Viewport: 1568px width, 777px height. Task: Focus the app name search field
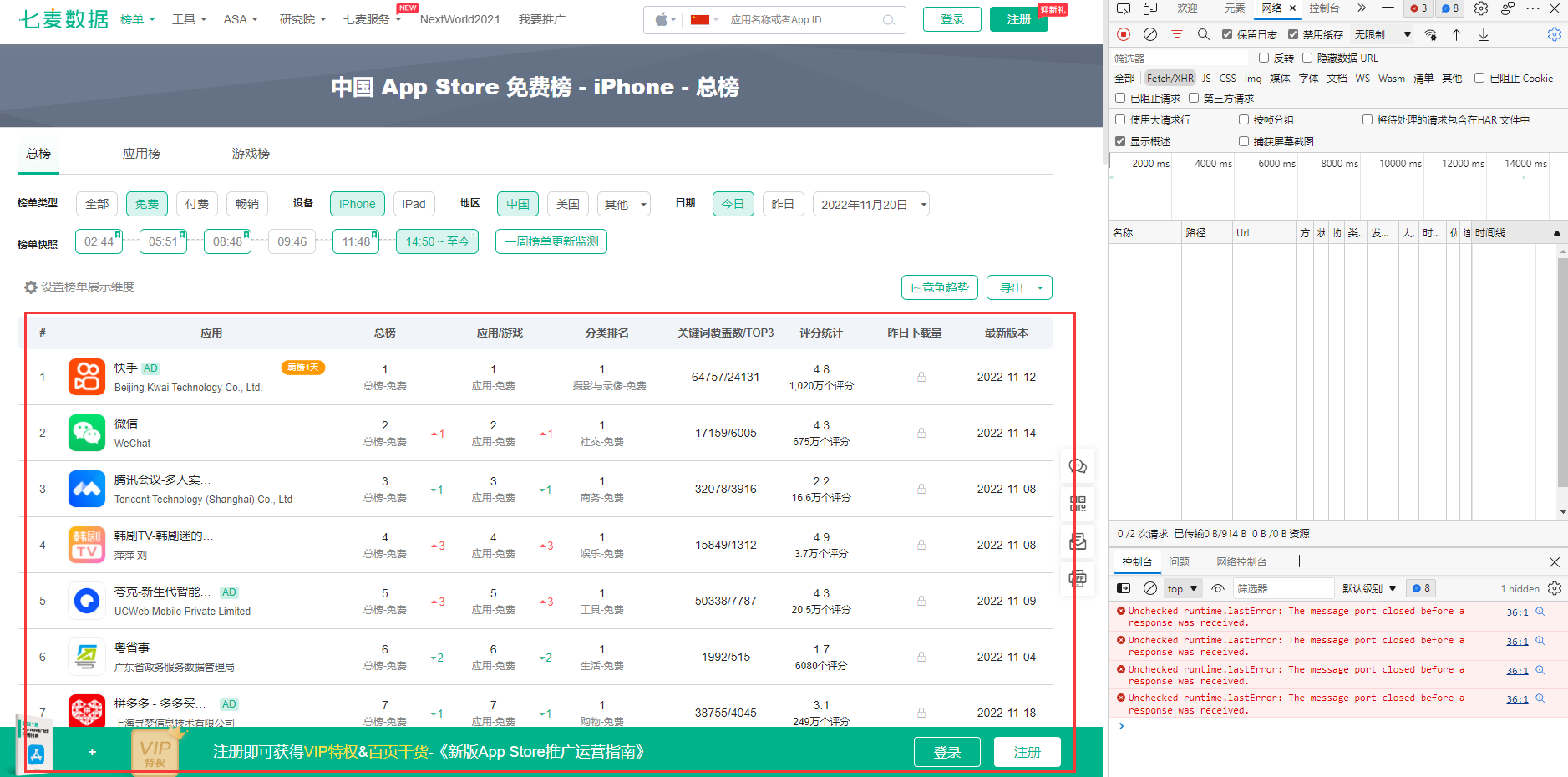tap(804, 19)
